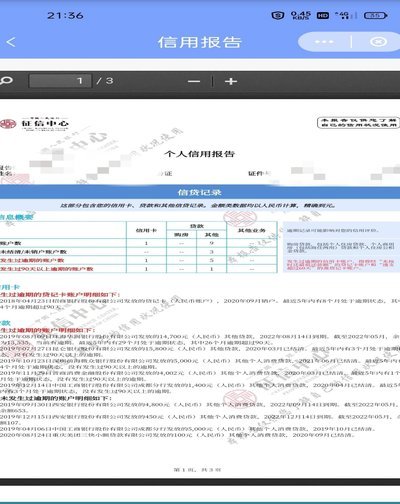The height and width of the screenshot is (504, 400).
Task: Zoom out with the minus button
Action: (x=194, y=81)
